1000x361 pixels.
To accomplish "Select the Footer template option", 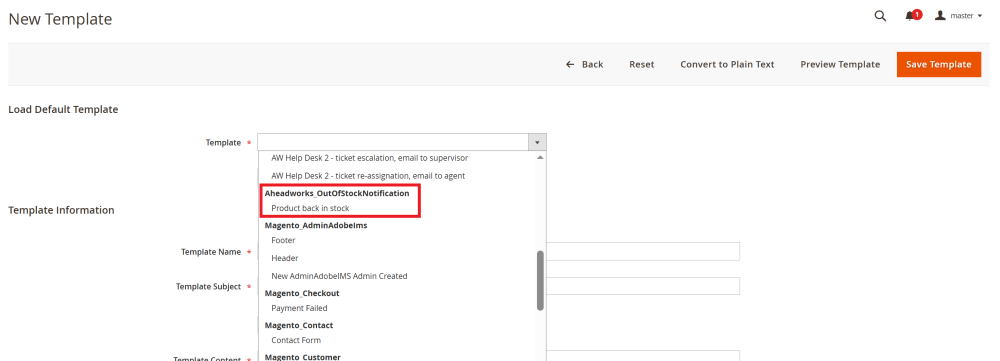I will tap(283, 240).
